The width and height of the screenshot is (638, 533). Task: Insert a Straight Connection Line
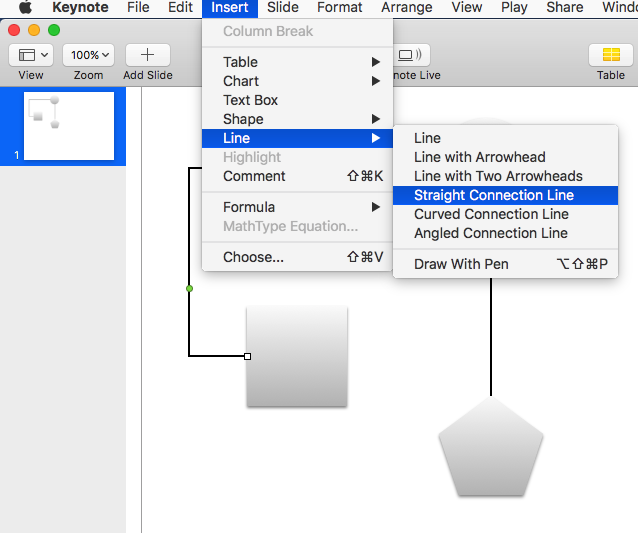click(505, 195)
